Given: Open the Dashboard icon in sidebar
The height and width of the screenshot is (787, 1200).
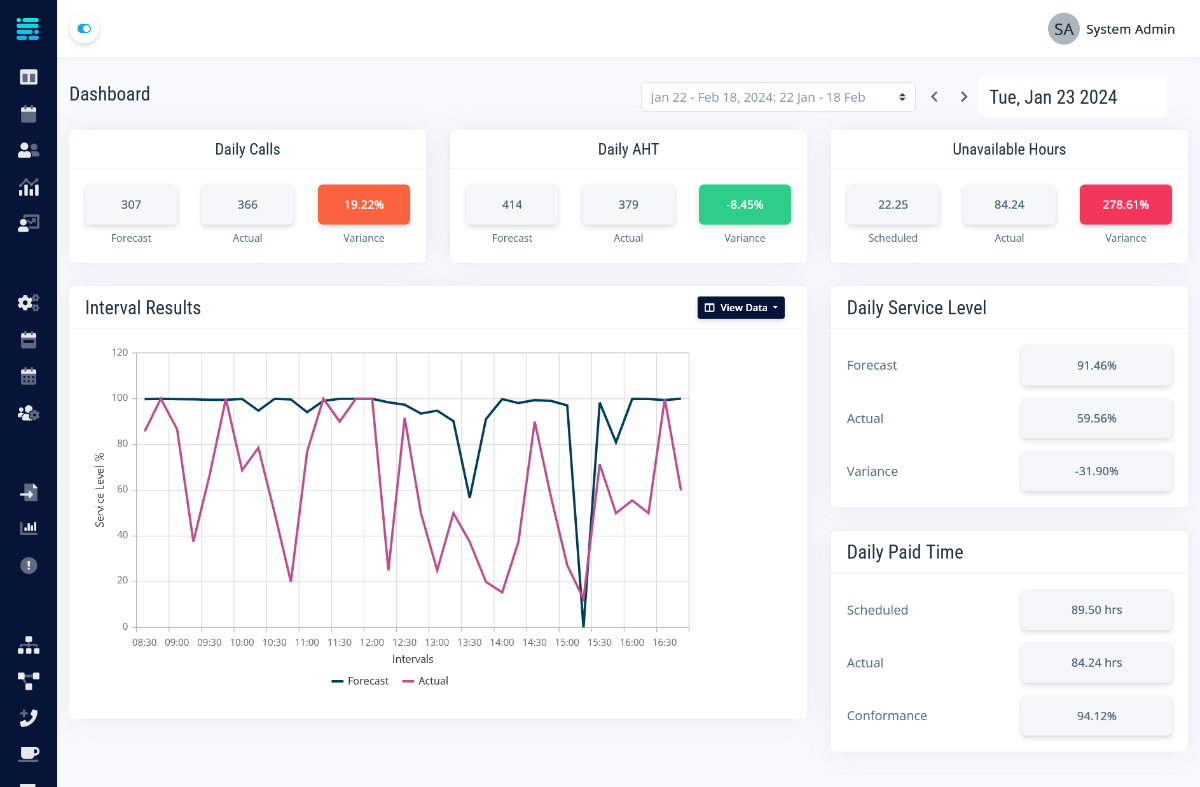Looking at the screenshot, I should pos(28,76).
